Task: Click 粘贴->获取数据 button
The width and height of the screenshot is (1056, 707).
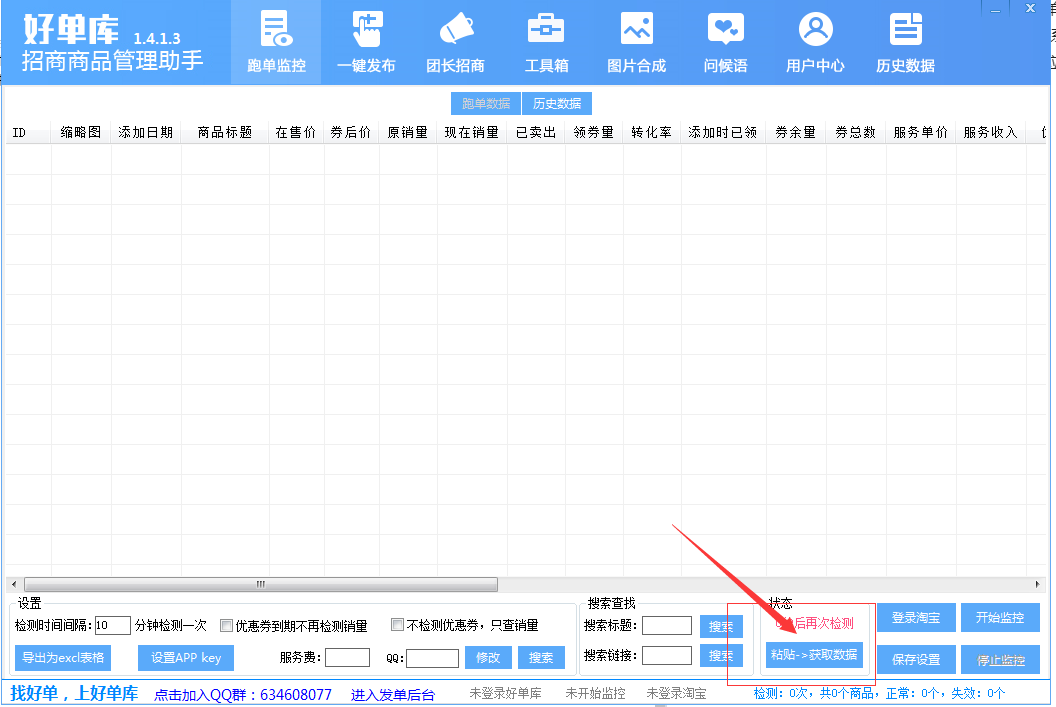Action: 814,654
